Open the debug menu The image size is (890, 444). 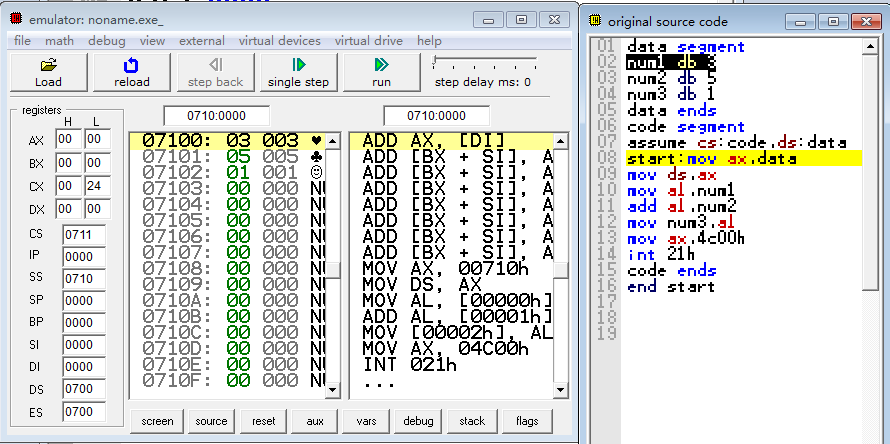coord(107,41)
